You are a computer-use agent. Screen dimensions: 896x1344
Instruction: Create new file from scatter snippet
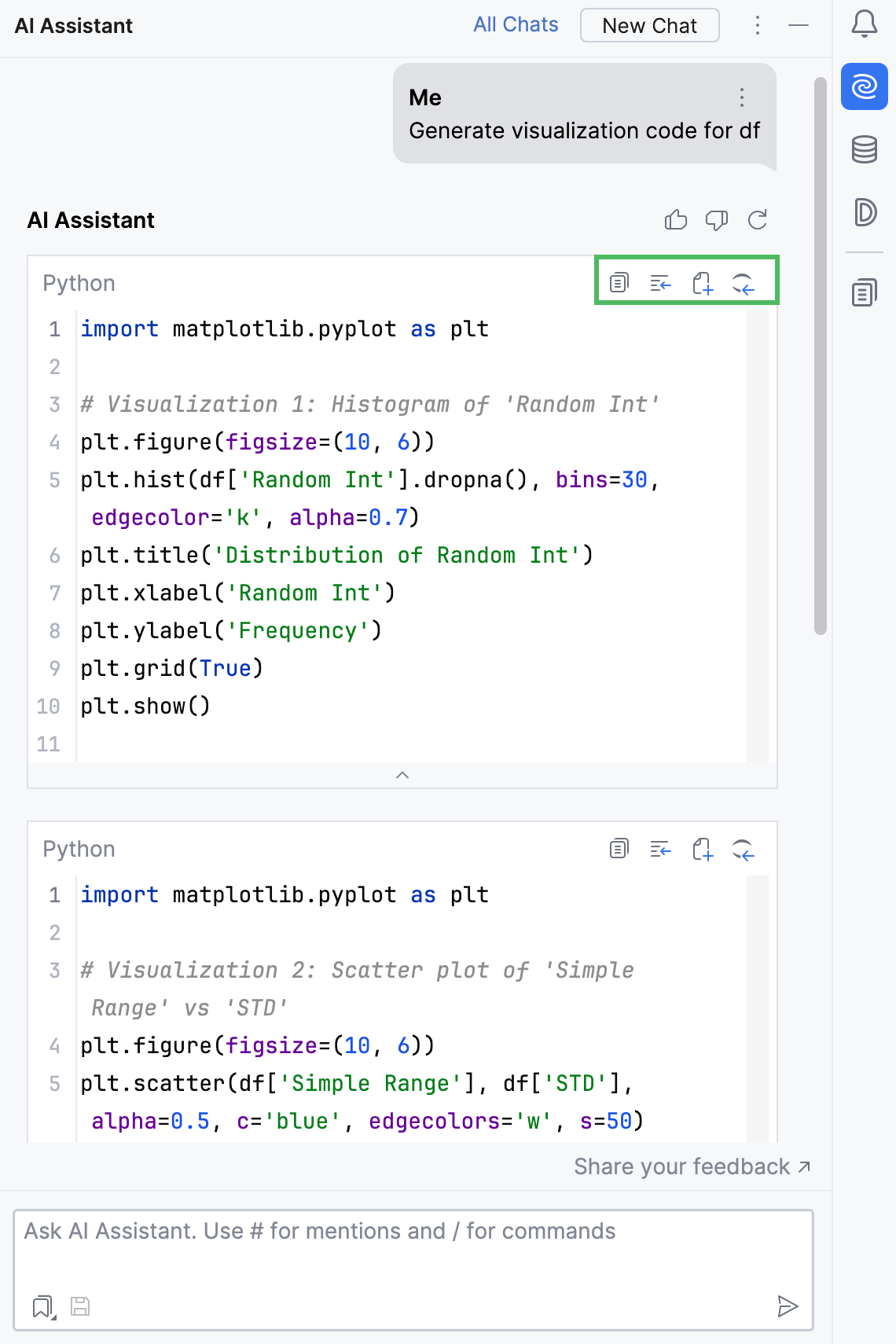pyautogui.click(x=703, y=849)
